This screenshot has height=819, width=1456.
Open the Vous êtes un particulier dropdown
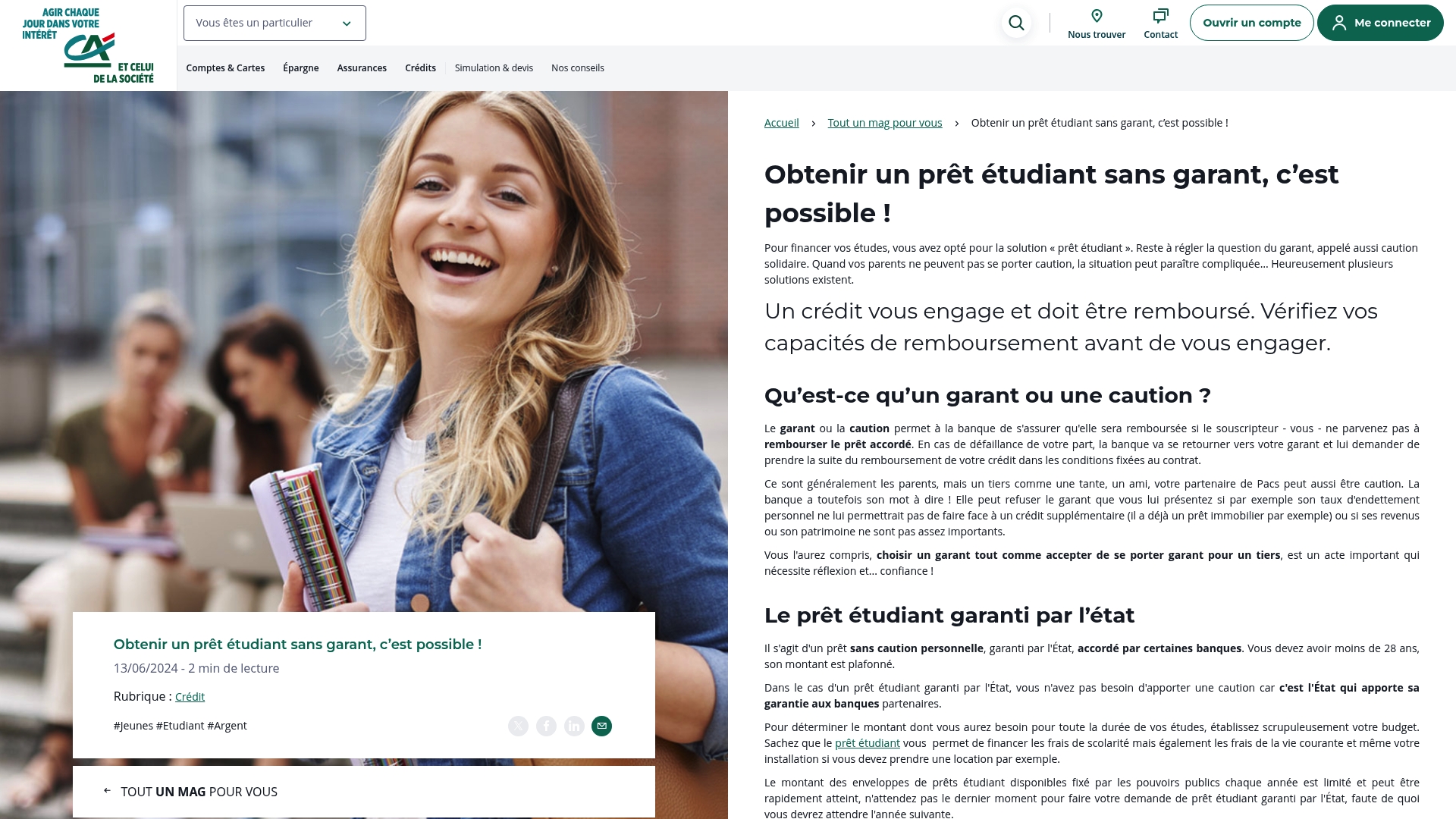[275, 23]
